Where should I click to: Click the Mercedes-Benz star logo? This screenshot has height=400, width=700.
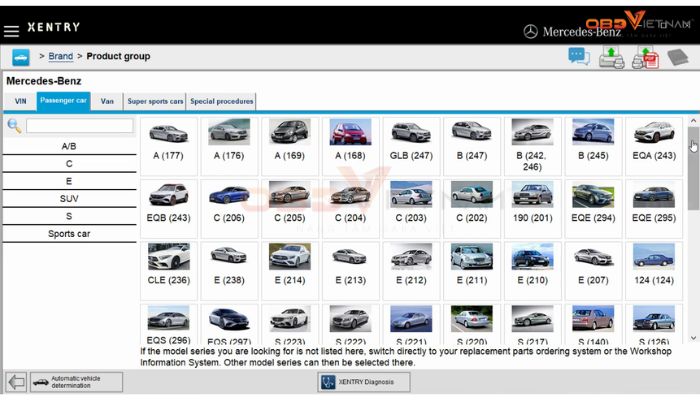(x=530, y=31)
